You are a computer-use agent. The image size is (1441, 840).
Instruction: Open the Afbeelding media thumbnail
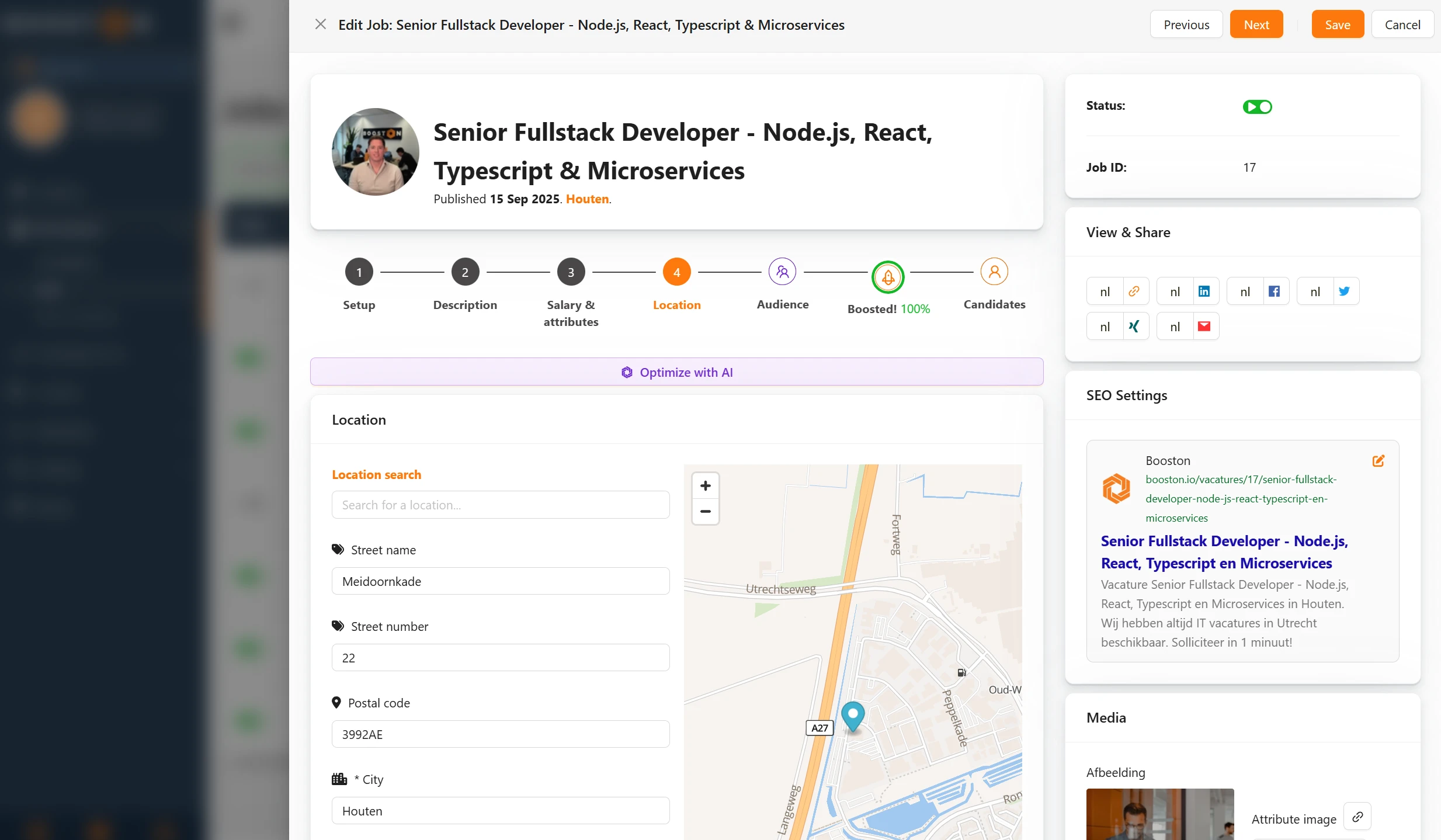[x=1159, y=814]
